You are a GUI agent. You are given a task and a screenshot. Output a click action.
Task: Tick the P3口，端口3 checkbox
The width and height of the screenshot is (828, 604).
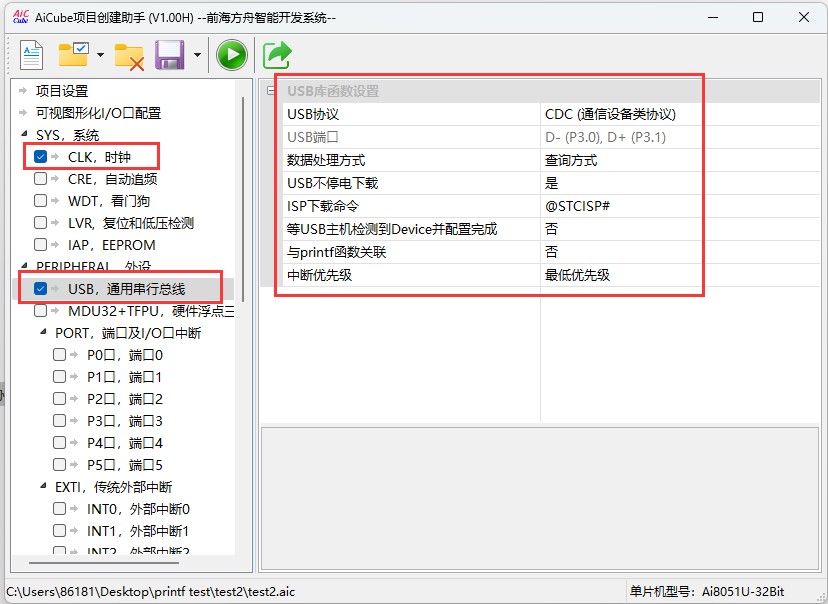(x=59, y=420)
